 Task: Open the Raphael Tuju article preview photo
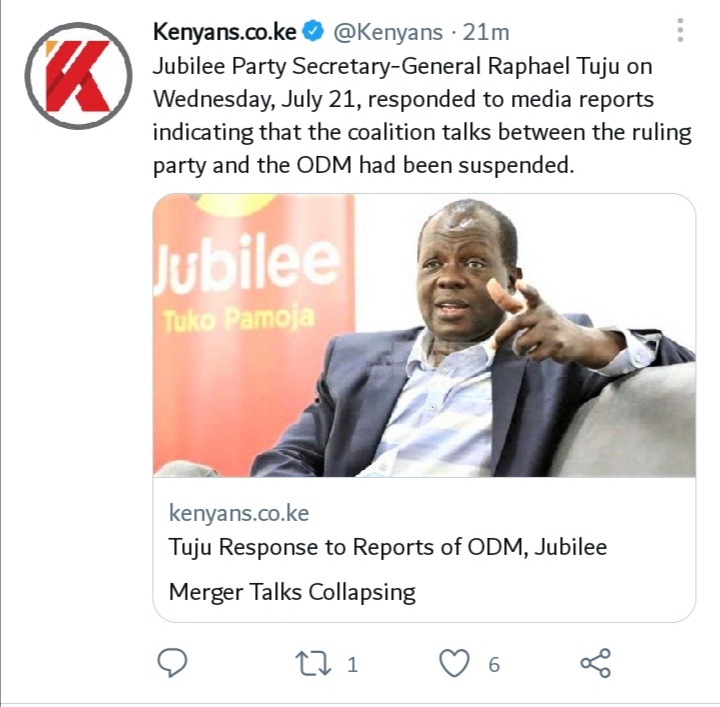click(x=424, y=335)
